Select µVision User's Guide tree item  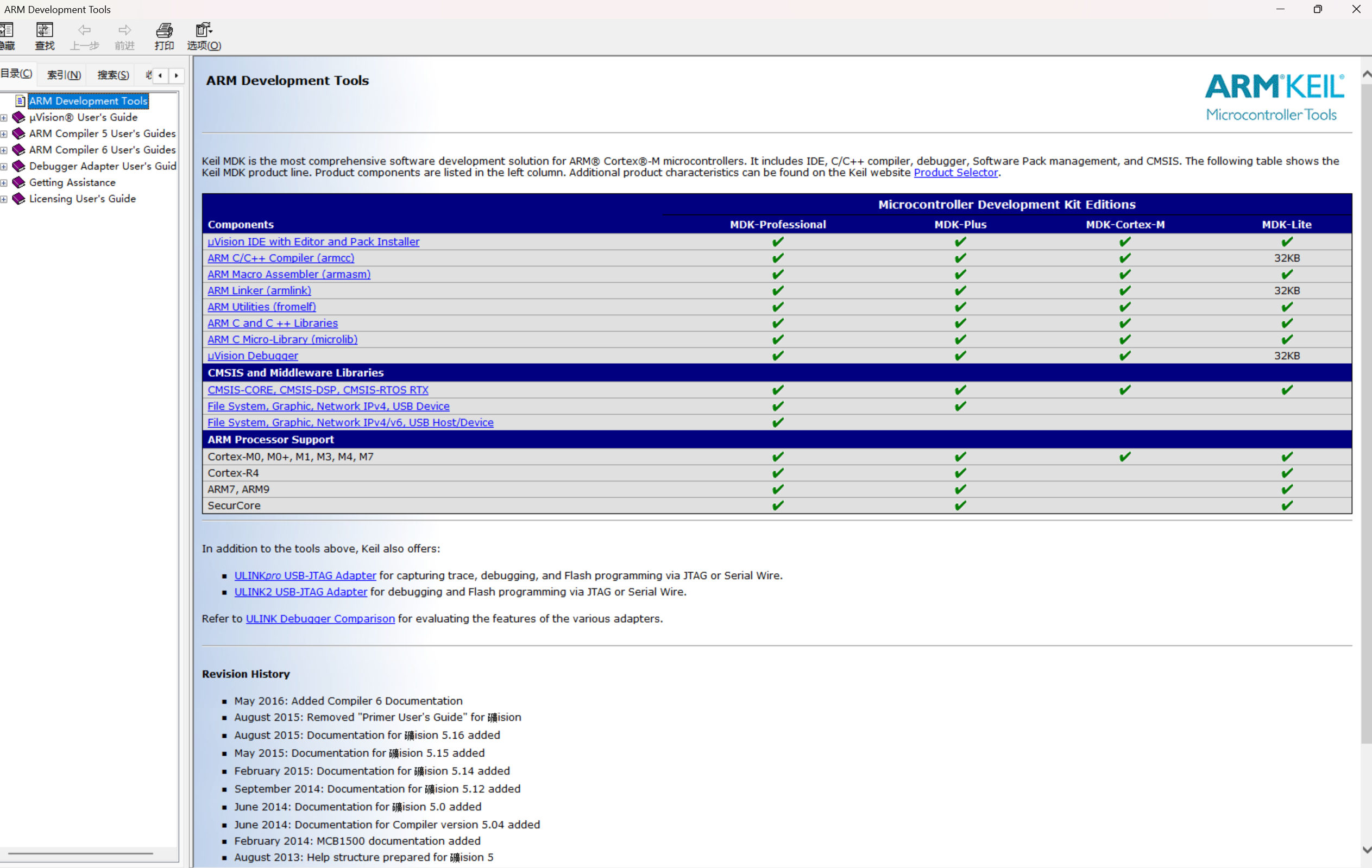coord(83,117)
